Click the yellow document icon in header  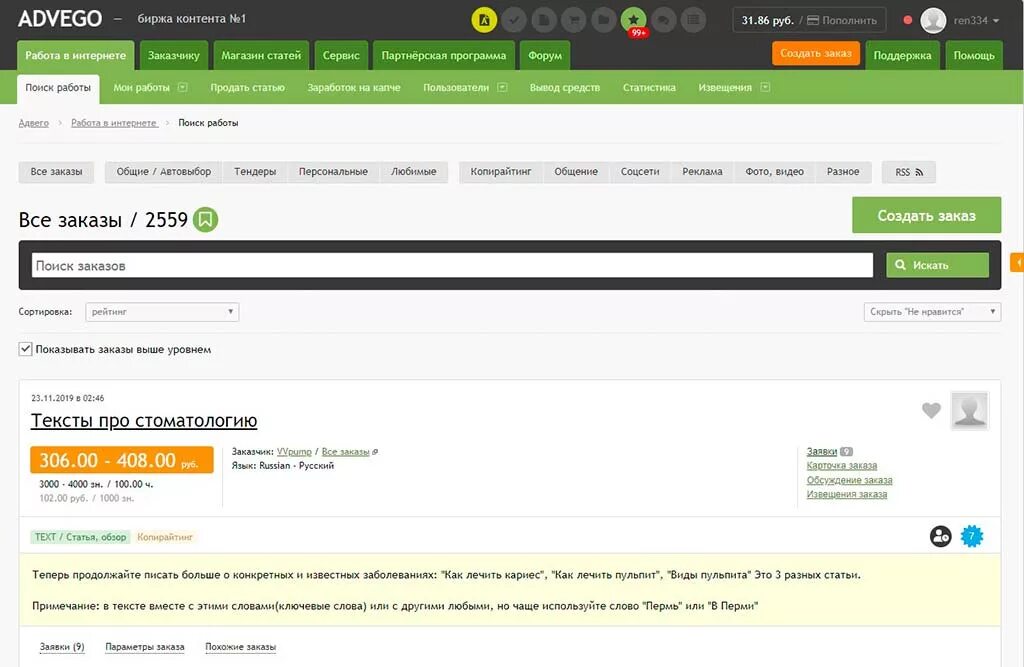click(x=484, y=20)
